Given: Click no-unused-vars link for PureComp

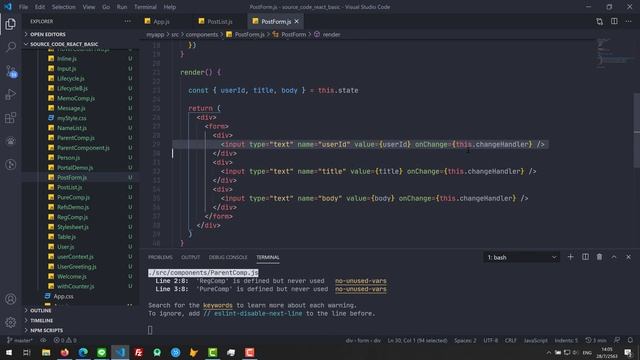Looking at the screenshot, I should [x=360, y=289].
